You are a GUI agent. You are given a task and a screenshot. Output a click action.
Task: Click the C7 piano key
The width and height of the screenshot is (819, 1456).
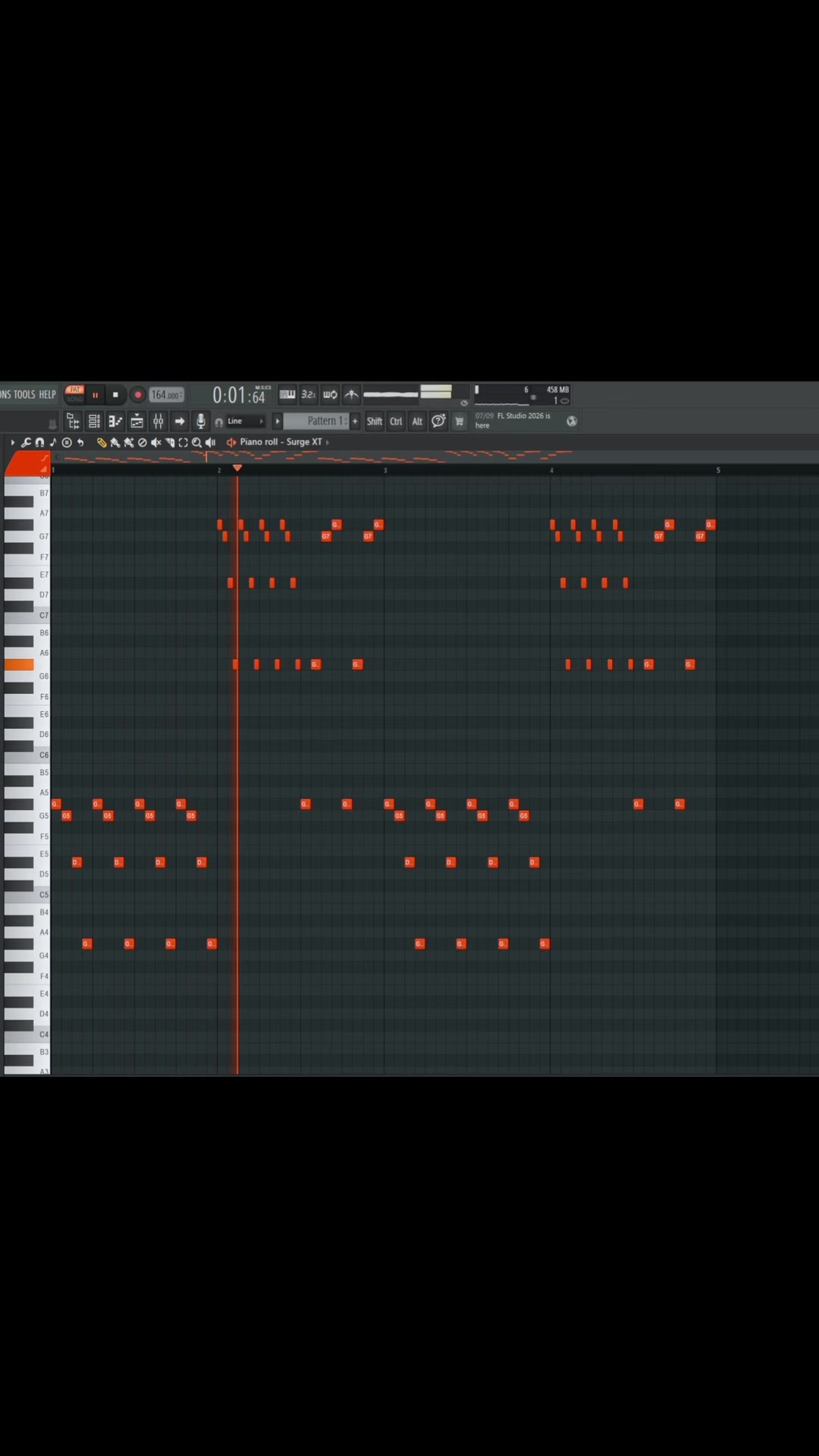pyautogui.click(x=27, y=615)
